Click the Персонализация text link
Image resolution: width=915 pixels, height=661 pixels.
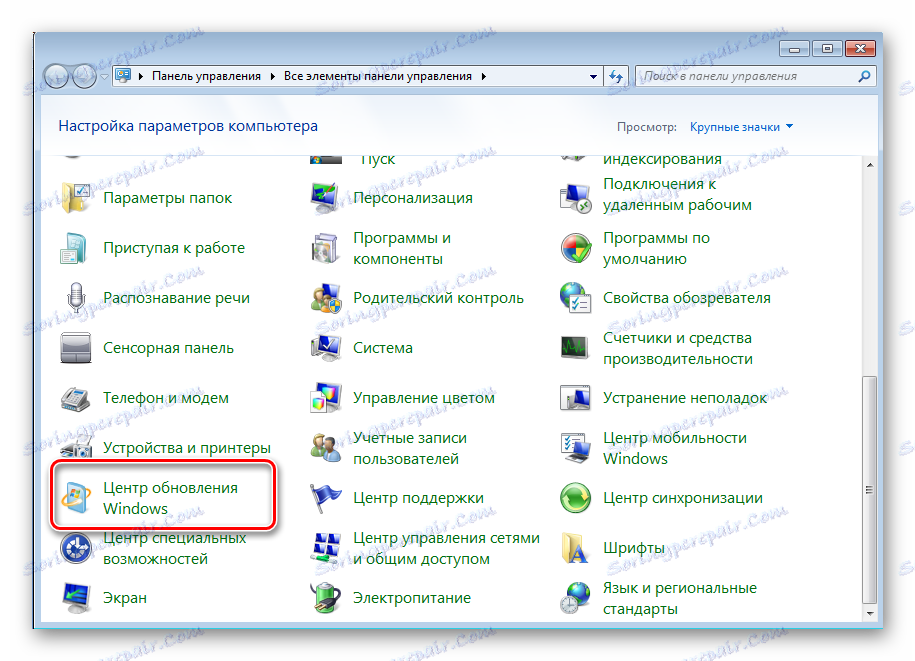[x=413, y=198]
